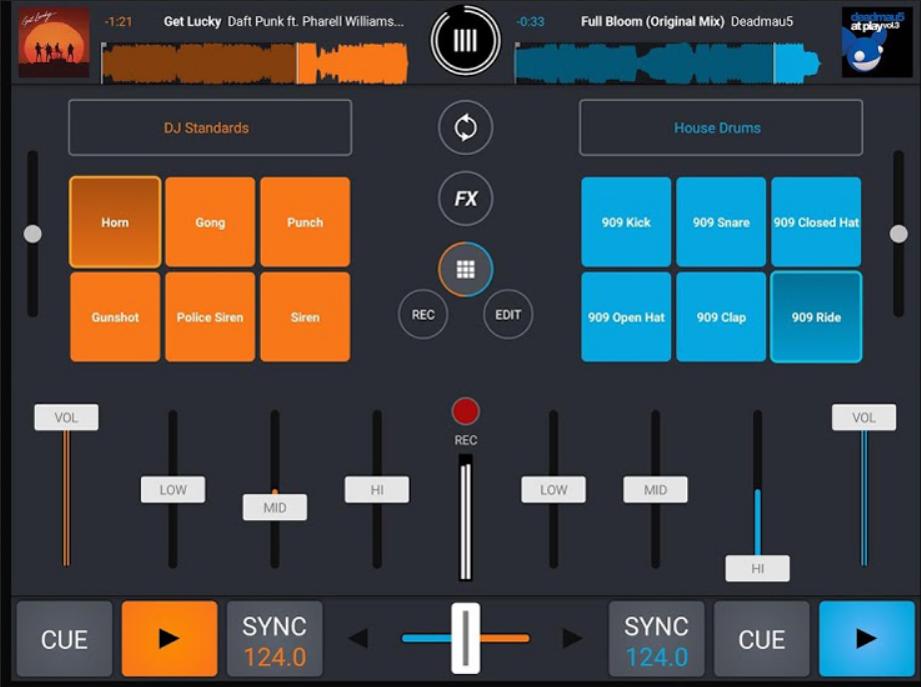Trigger the Police Siren sample pad

click(x=210, y=317)
